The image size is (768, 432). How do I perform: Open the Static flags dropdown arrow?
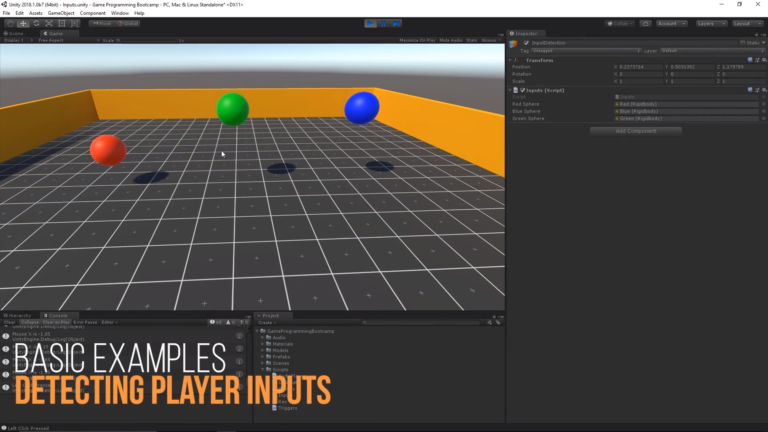tap(764, 43)
